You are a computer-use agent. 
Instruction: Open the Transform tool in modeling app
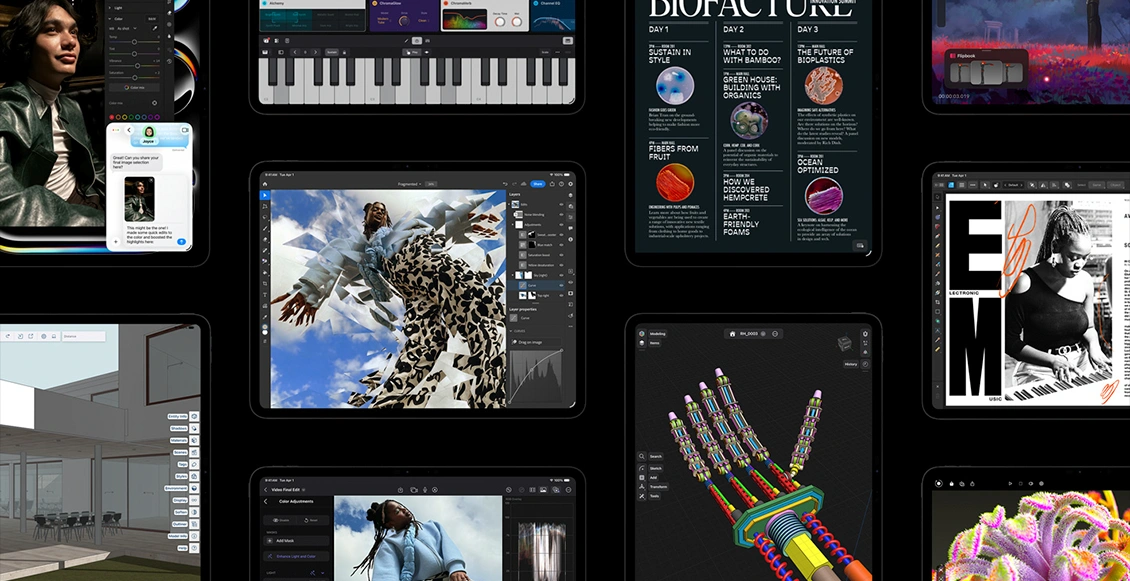642,487
